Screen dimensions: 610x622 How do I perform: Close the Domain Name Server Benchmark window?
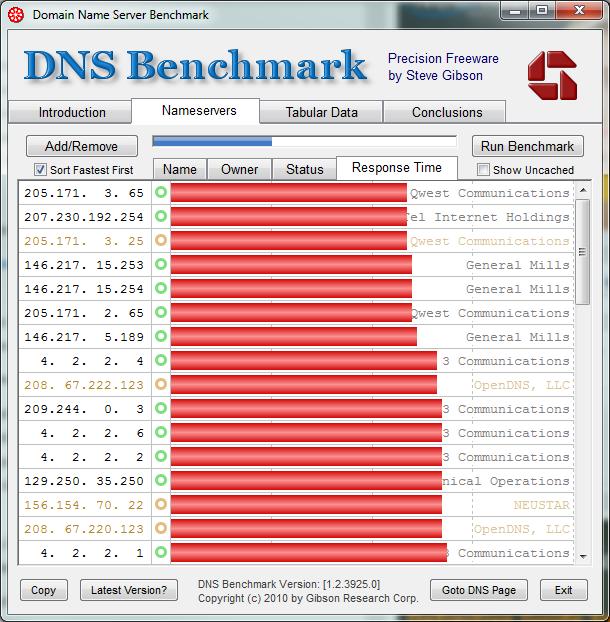[579, 10]
